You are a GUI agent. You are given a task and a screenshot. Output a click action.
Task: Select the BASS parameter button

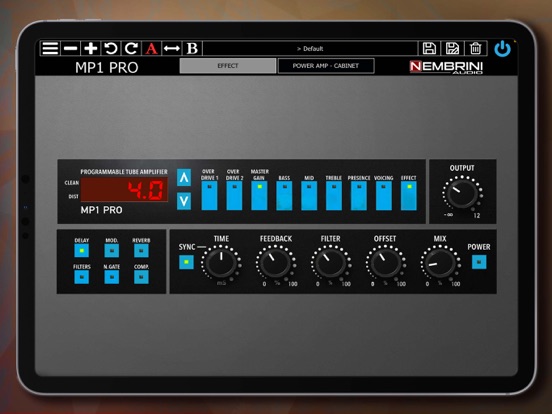[284, 195]
